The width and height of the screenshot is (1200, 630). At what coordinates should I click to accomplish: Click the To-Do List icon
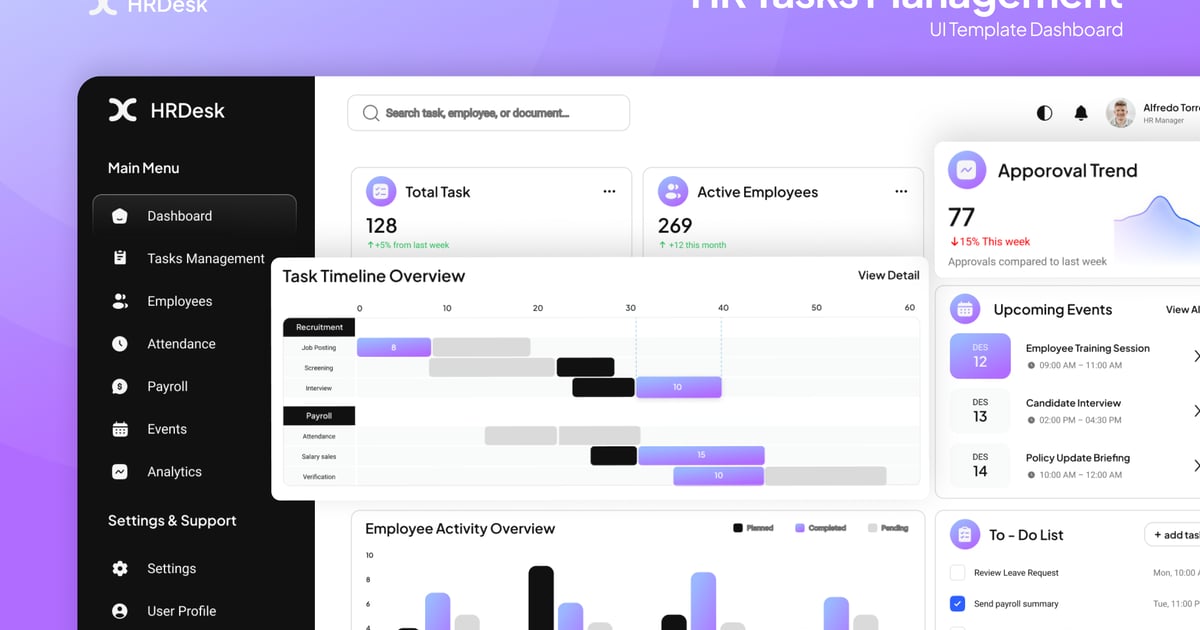click(x=965, y=534)
